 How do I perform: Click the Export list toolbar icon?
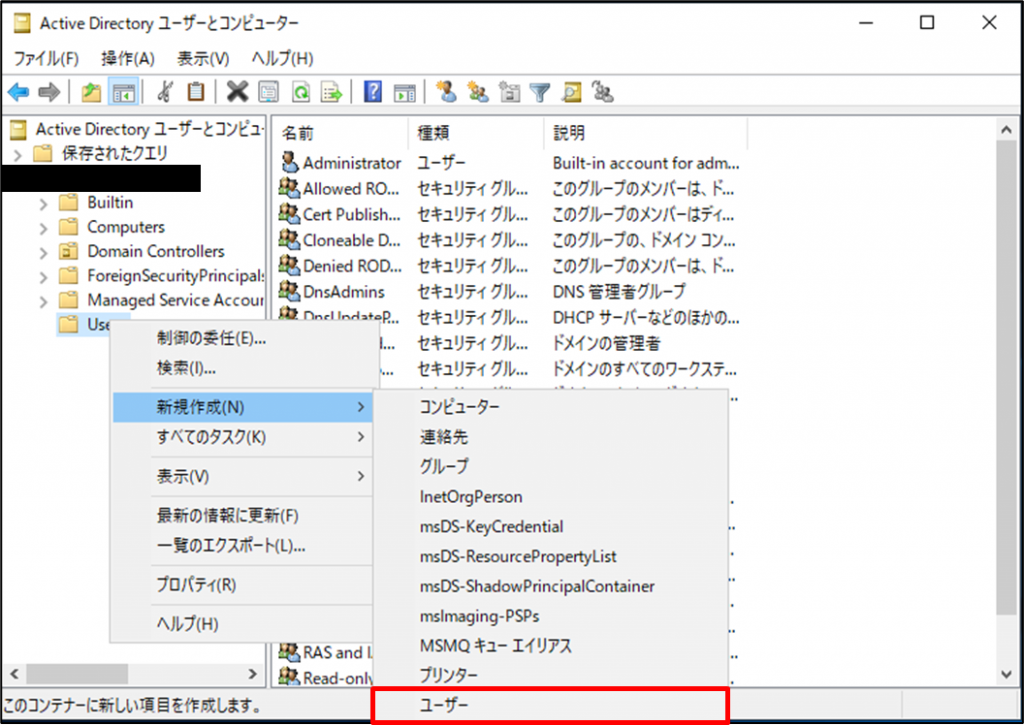(x=332, y=92)
